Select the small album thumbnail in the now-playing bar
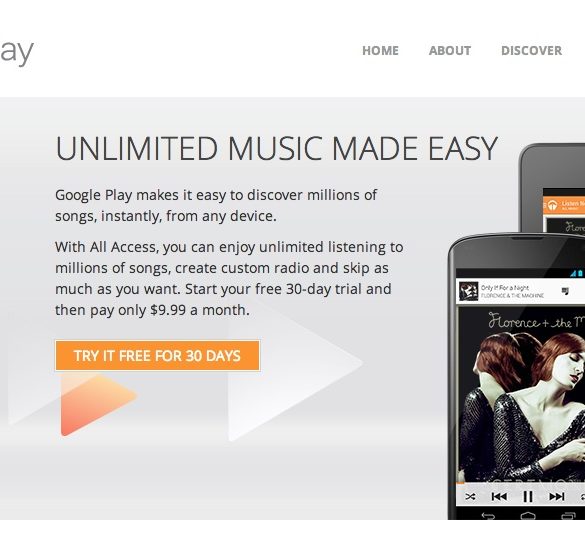Screen dimensions: 585x540 pos(468,291)
